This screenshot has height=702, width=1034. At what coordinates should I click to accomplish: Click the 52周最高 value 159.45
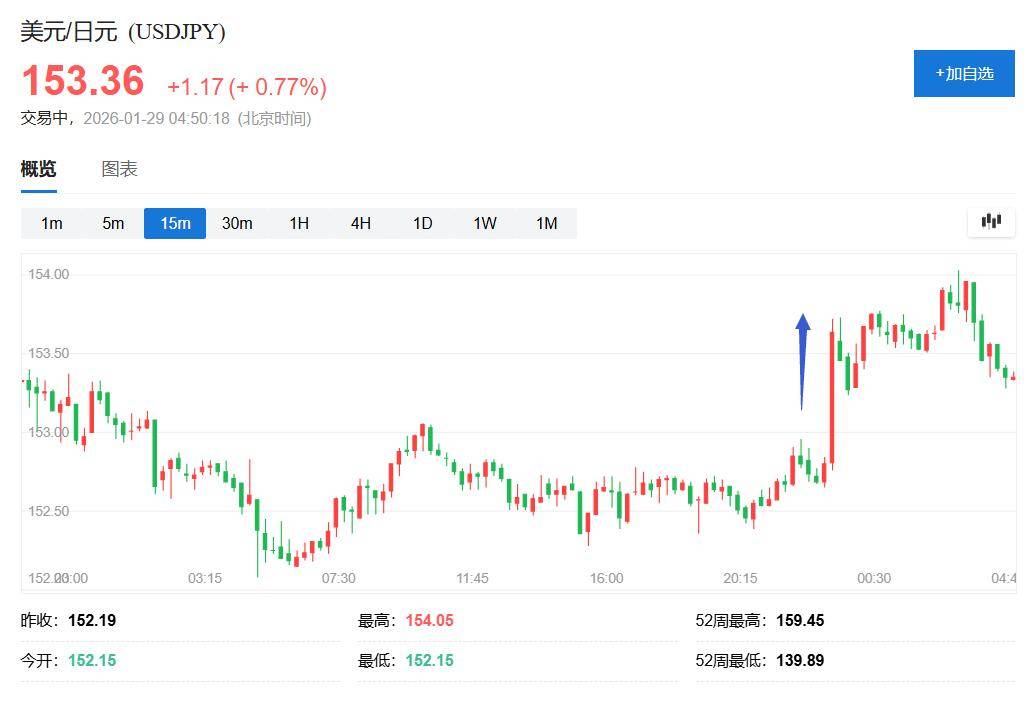click(x=799, y=620)
